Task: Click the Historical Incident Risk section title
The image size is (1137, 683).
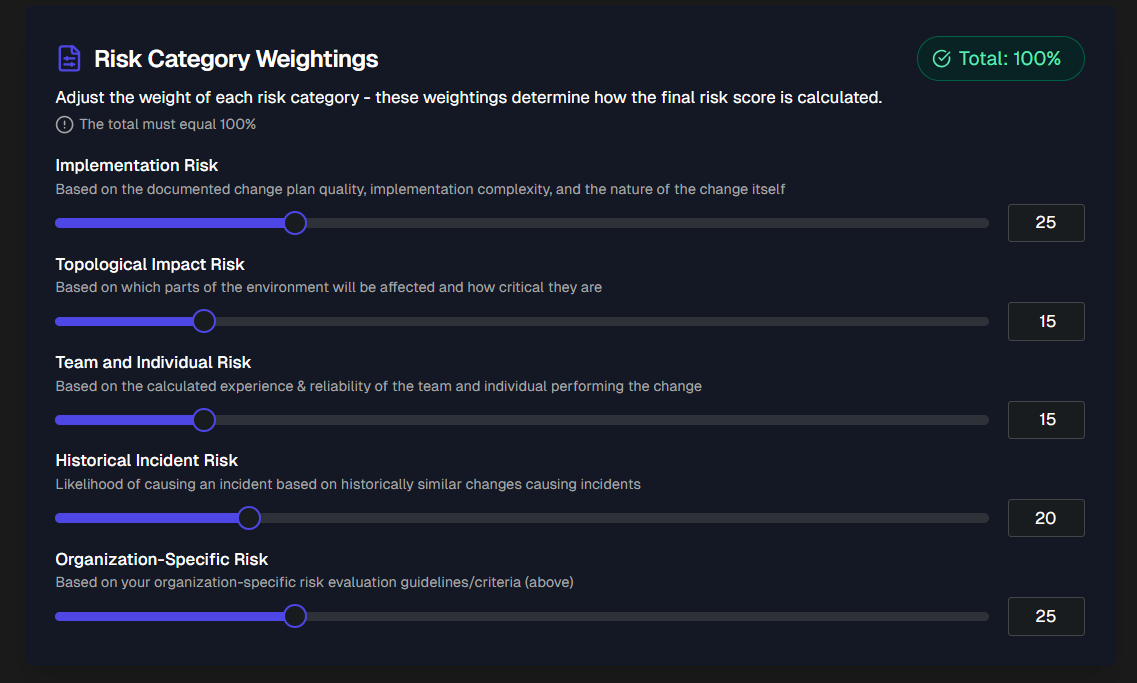Action: pos(146,460)
